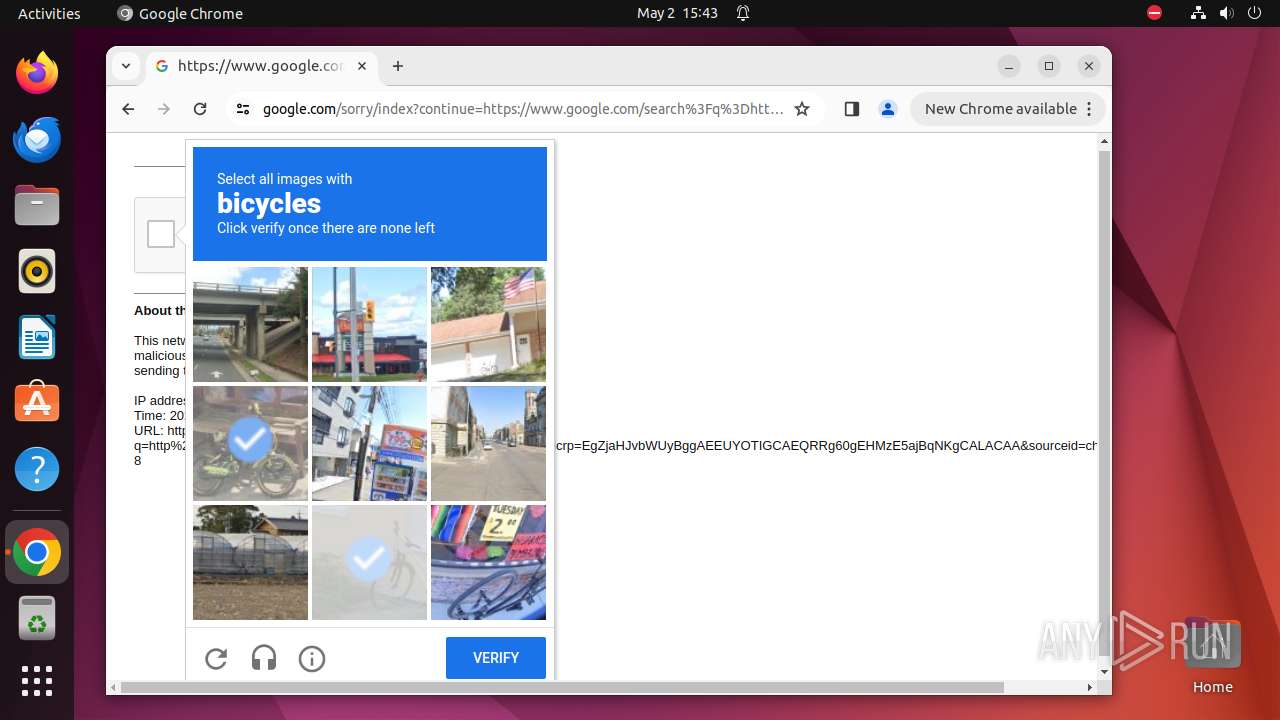Select the Google tab
Image resolution: width=1280 pixels, height=720 pixels.
tap(262, 66)
